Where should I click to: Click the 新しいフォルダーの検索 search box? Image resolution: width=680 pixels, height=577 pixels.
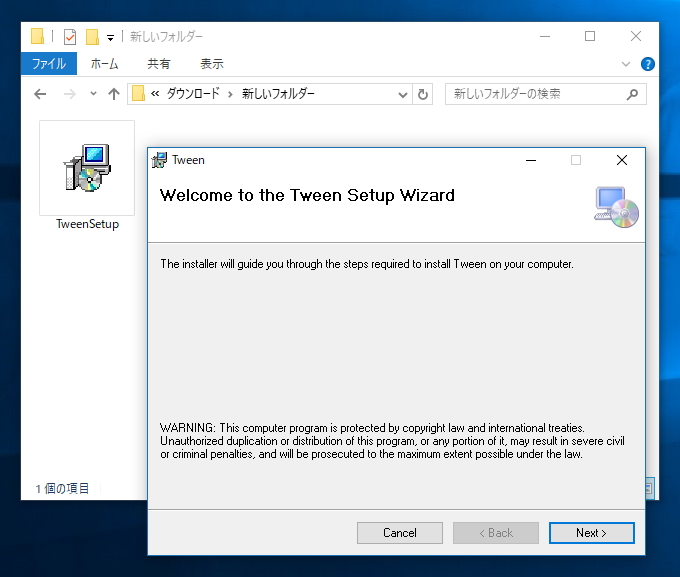point(546,94)
